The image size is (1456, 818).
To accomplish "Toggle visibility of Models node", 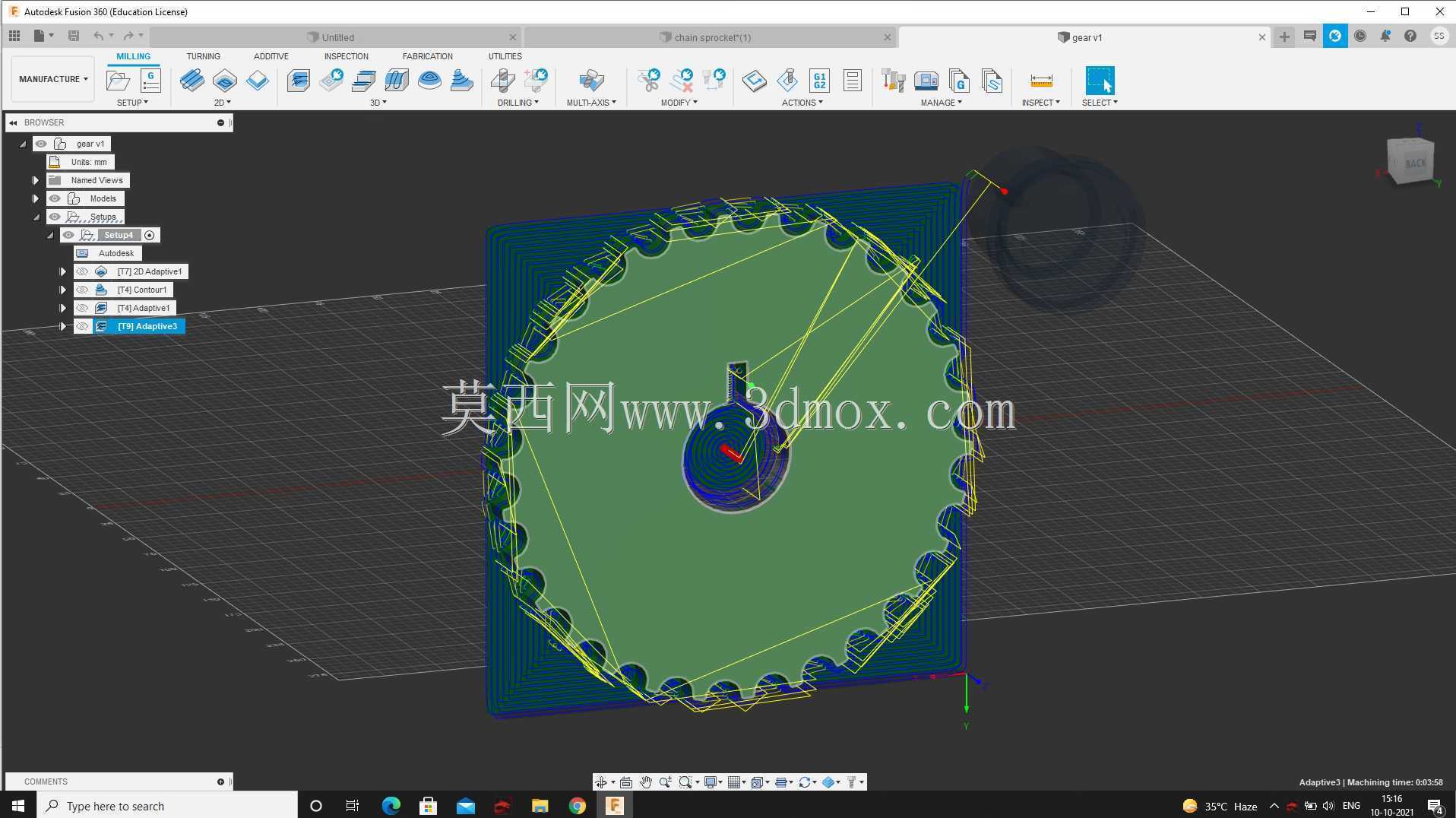I will tap(55, 198).
